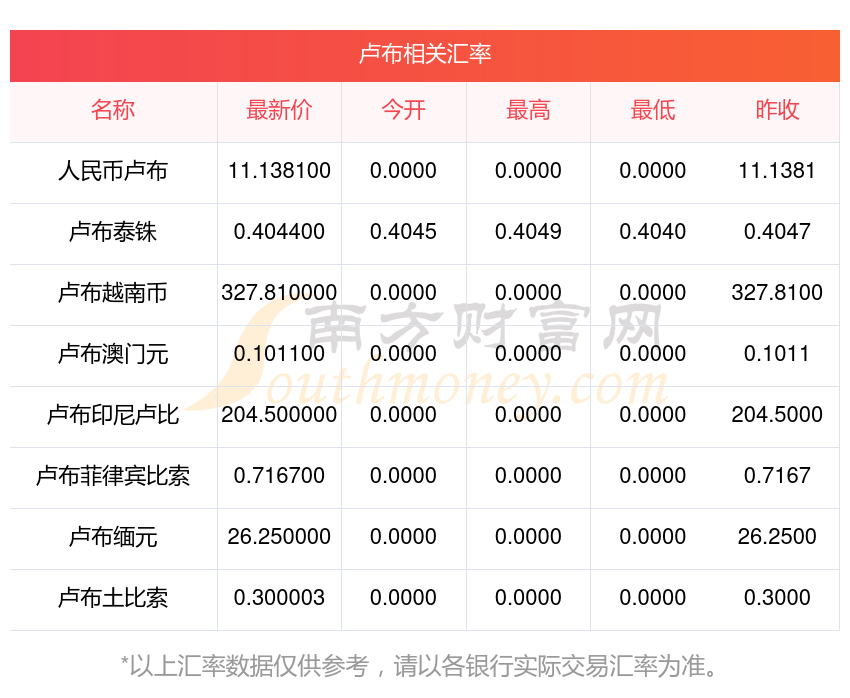Image resolution: width=850 pixels, height=698 pixels.
Task: Click previous close 26.2500
Action: point(777,537)
